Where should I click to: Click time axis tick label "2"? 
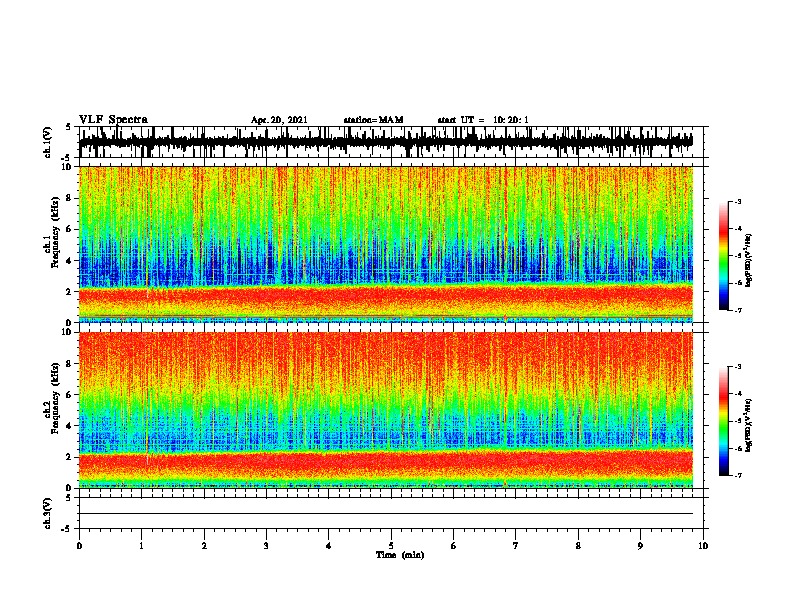(x=204, y=546)
